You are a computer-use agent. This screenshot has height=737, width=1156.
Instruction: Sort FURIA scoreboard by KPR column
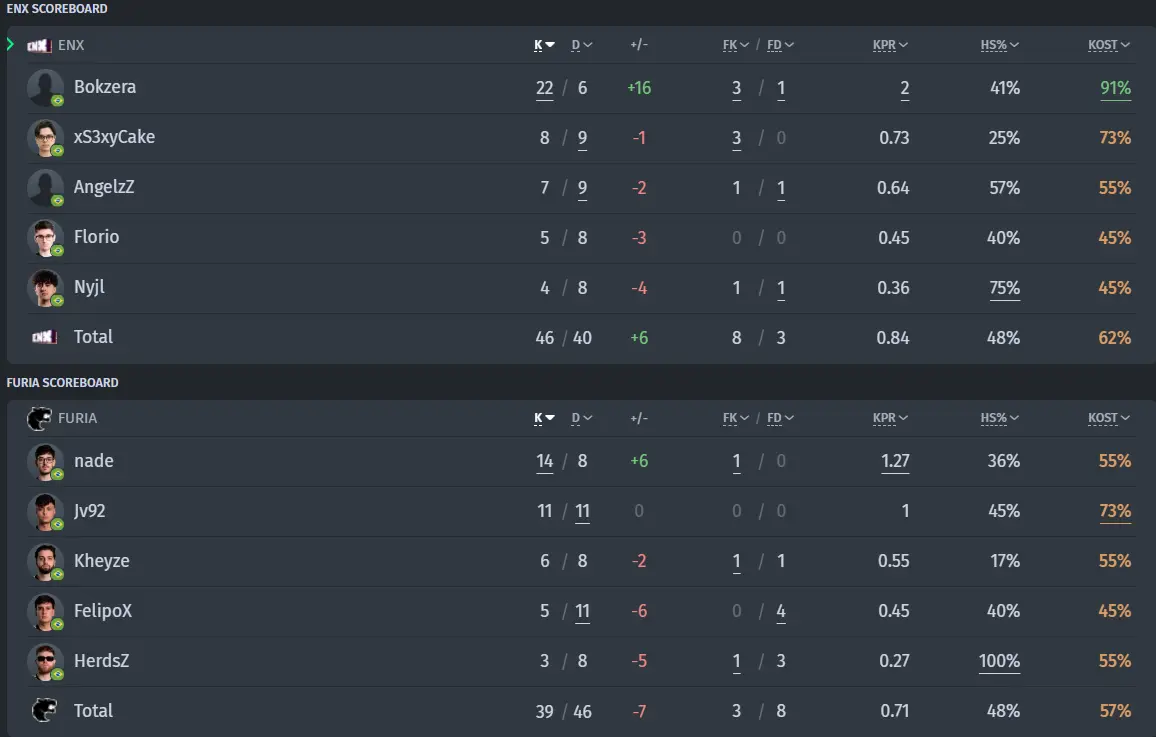pyautogui.click(x=890, y=418)
